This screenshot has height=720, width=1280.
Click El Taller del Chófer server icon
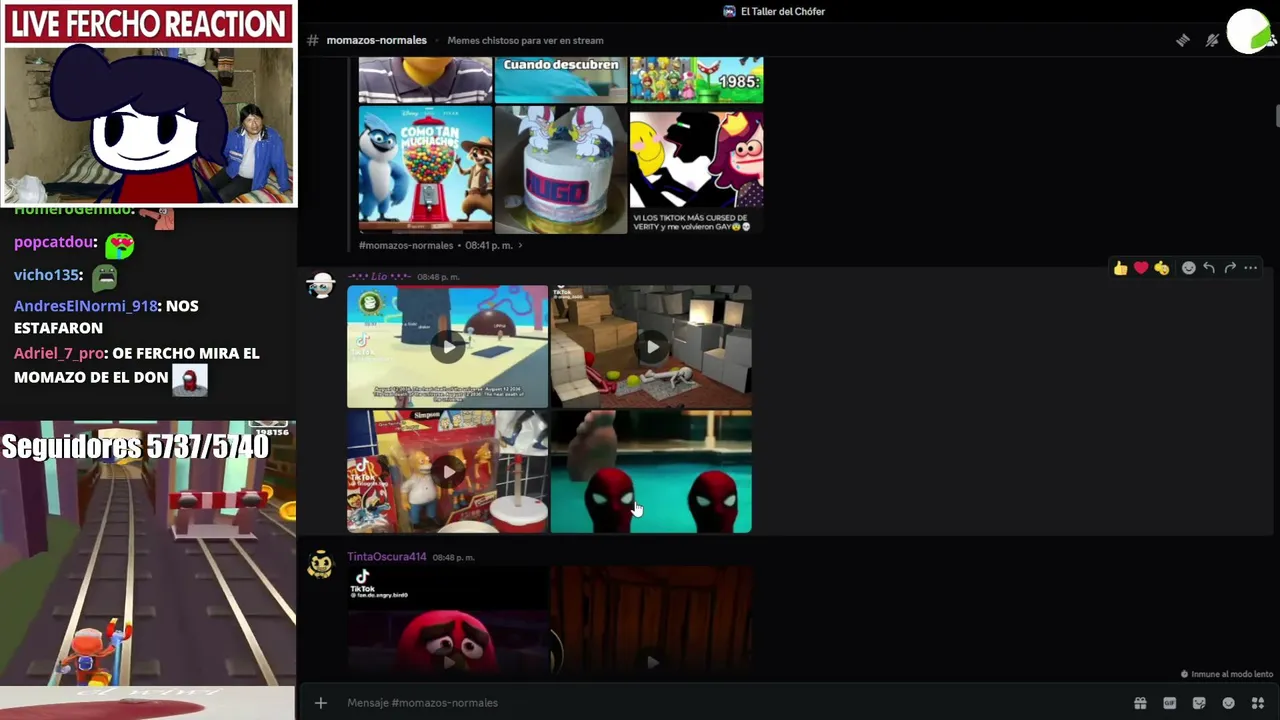(729, 11)
